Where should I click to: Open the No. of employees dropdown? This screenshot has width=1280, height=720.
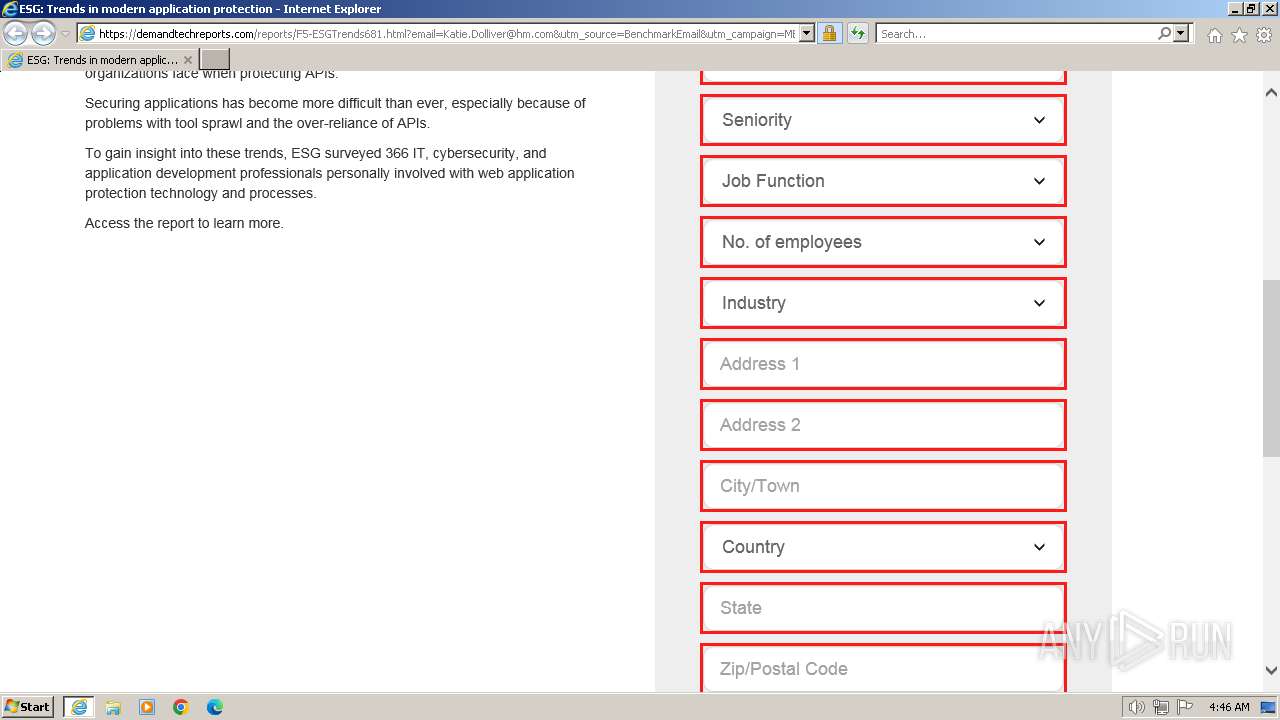[883, 242]
